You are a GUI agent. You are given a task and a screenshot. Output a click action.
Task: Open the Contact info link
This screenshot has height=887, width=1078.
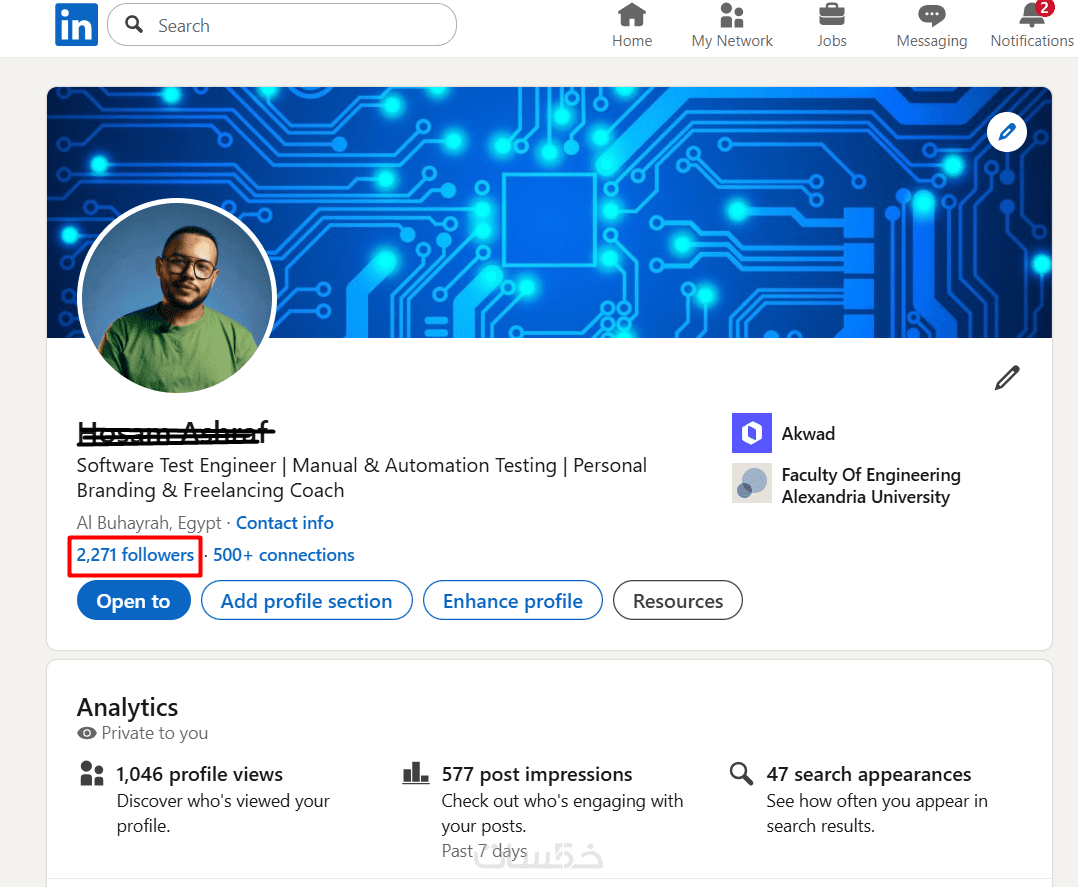(285, 523)
